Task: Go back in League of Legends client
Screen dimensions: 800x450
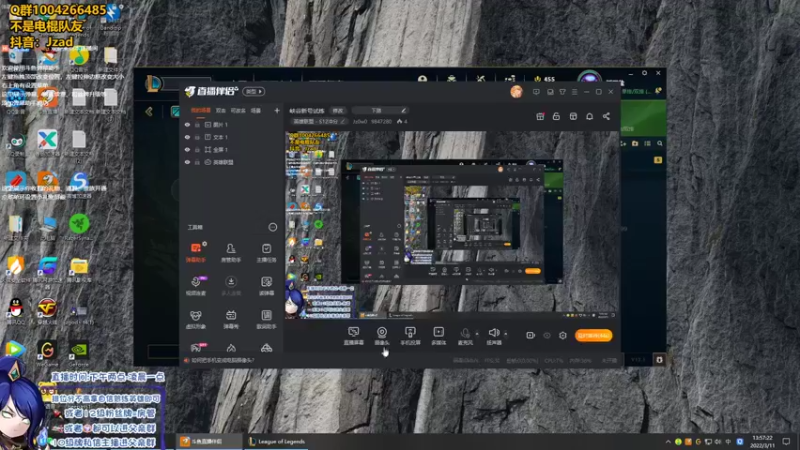Action: [x=148, y=111]
